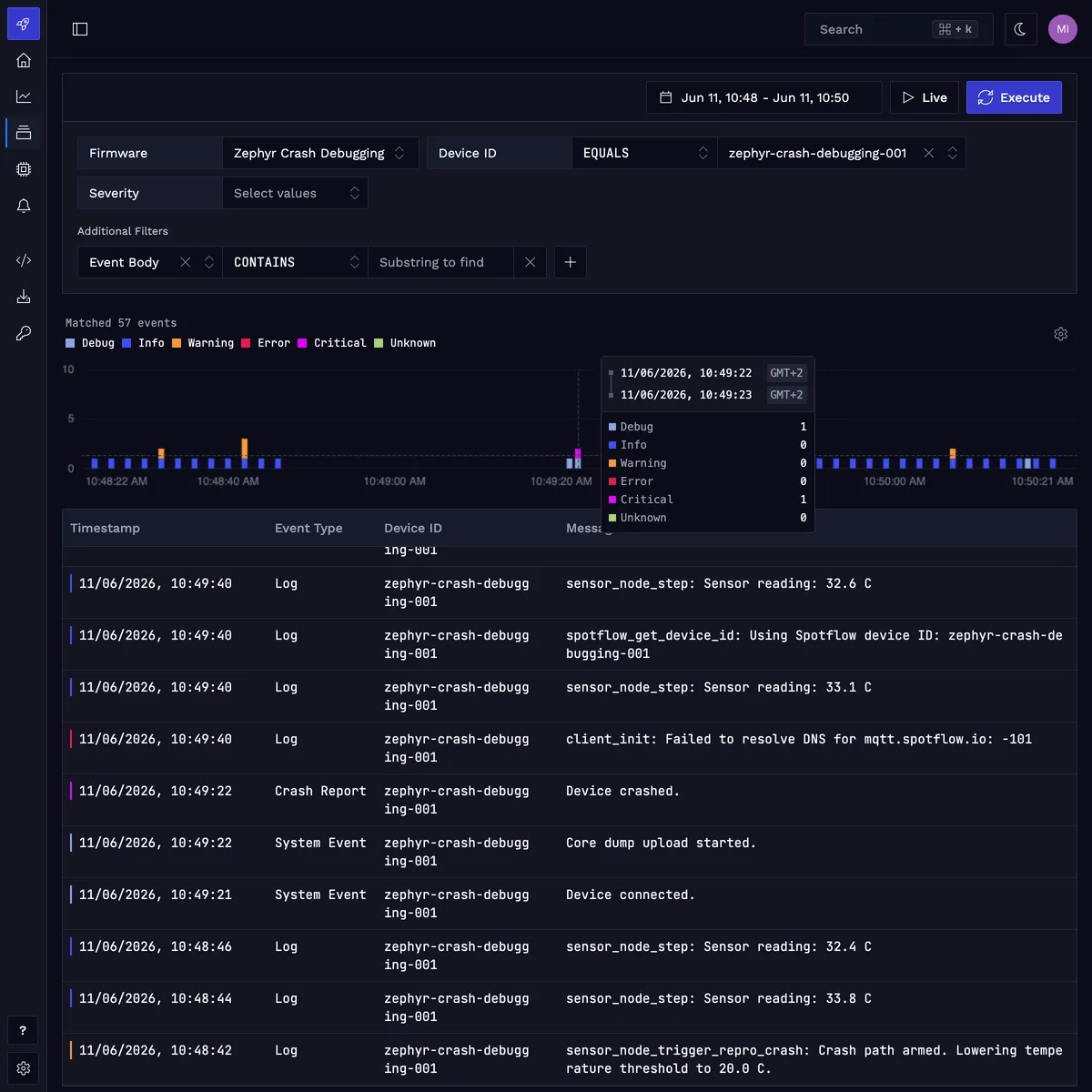Add another filter with the plus button

click(x=570, y=262)
